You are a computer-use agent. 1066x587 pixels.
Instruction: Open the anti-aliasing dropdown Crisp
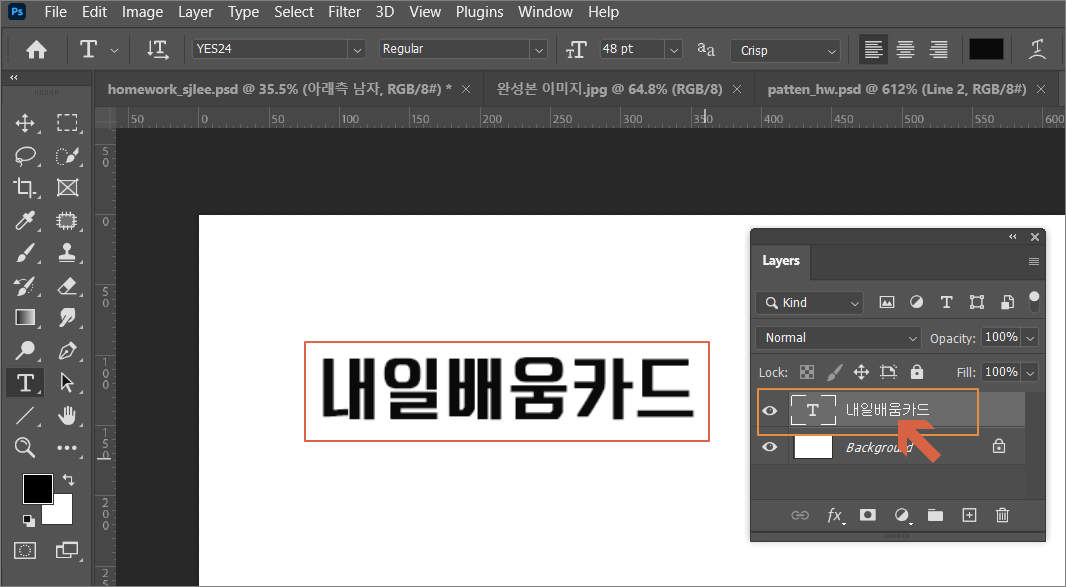click(785, 50)
